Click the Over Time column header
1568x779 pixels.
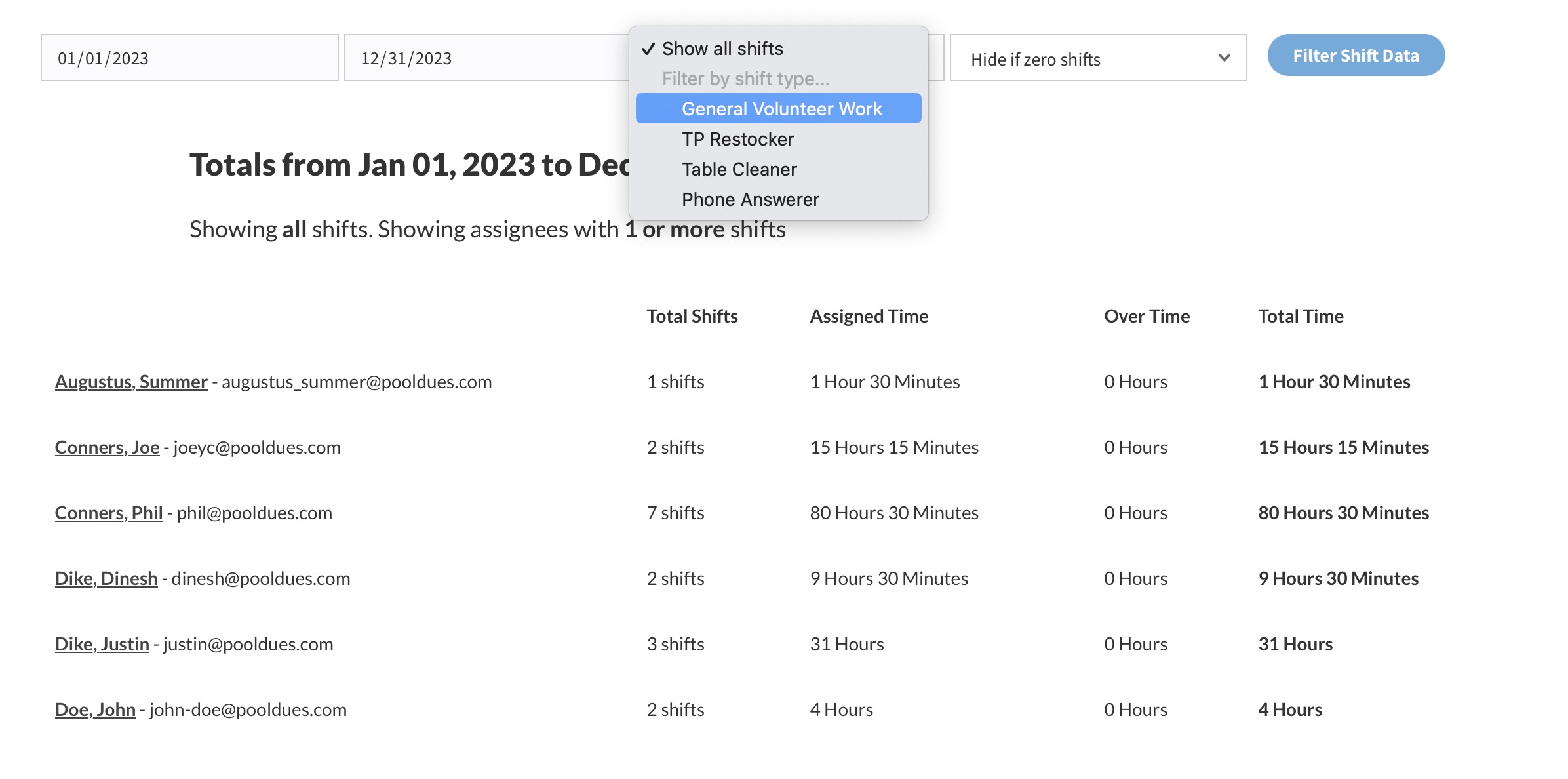(x=1147, y=316)
